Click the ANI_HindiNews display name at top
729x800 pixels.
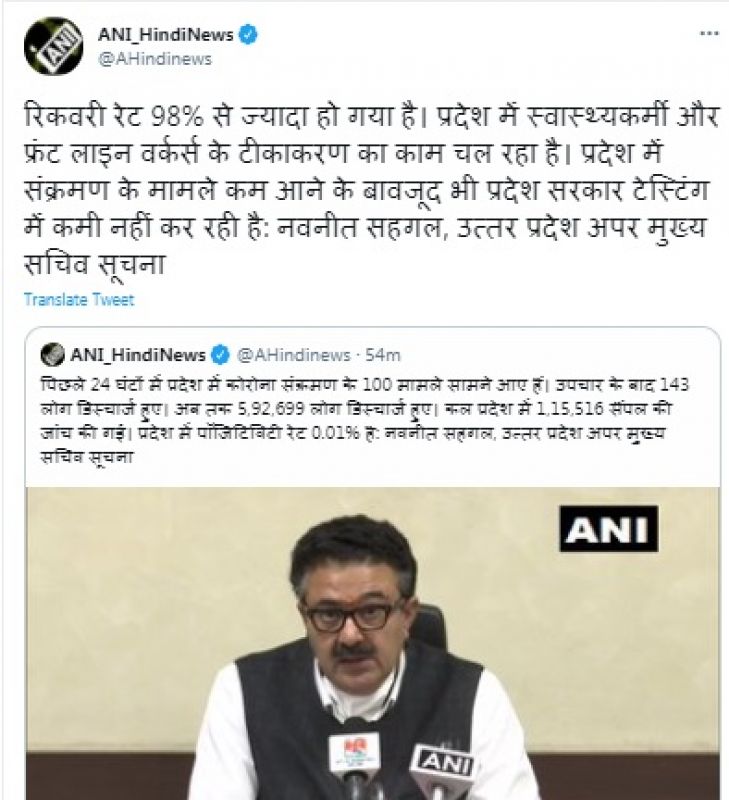(x=165, y=35)
